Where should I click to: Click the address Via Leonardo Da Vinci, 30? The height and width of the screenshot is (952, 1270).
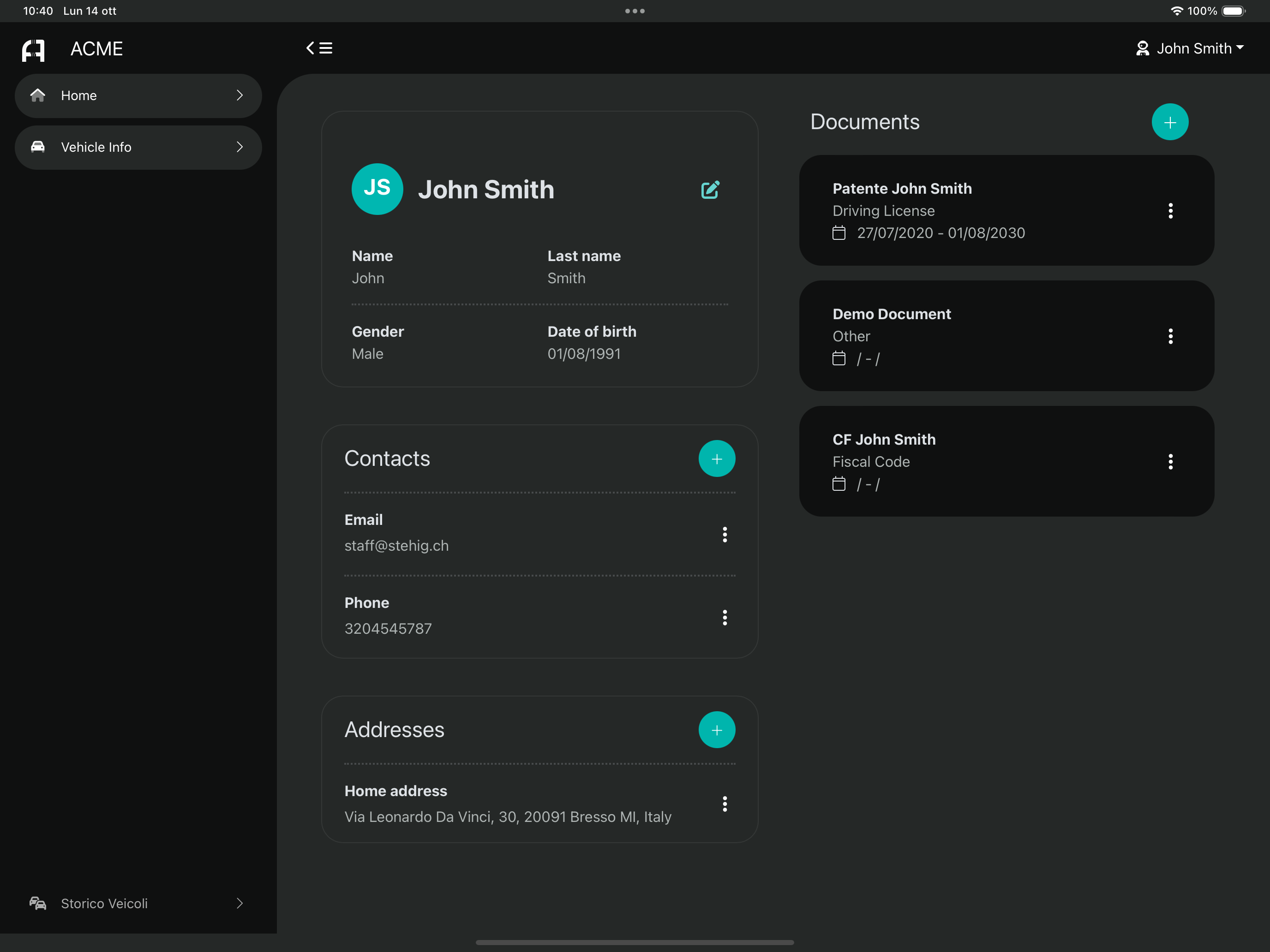[x=508, y=816]
